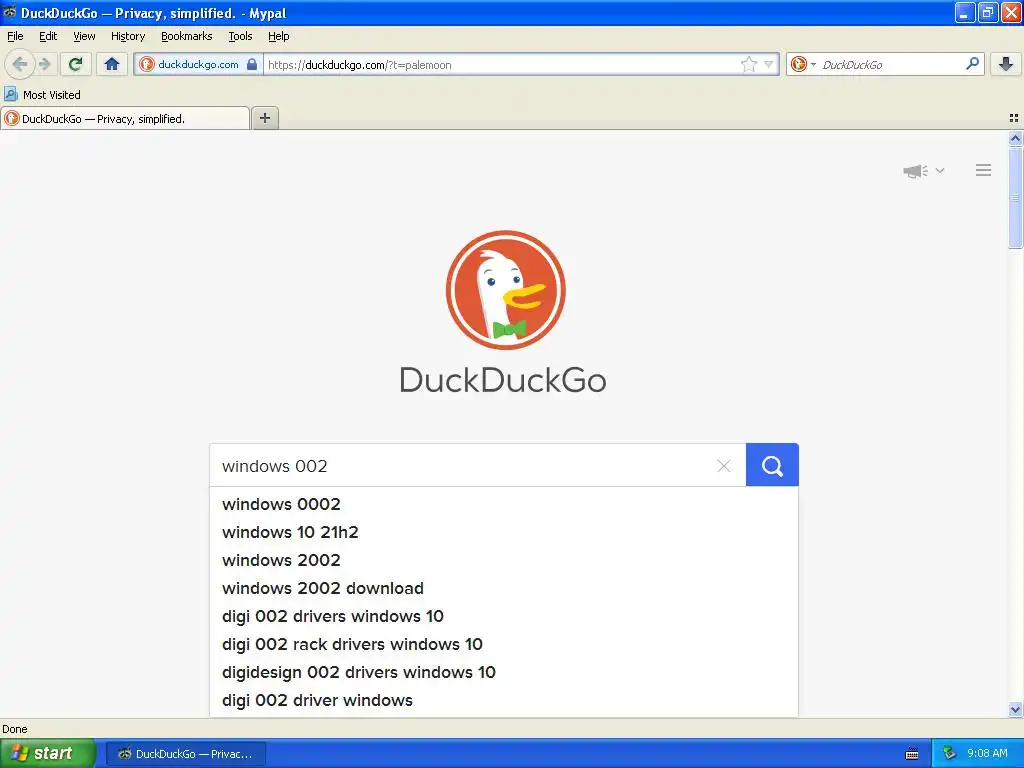This screenshot has width=1024, height=768.
Task: Reload the page with the refresh icon
Action: coord(76,64)
